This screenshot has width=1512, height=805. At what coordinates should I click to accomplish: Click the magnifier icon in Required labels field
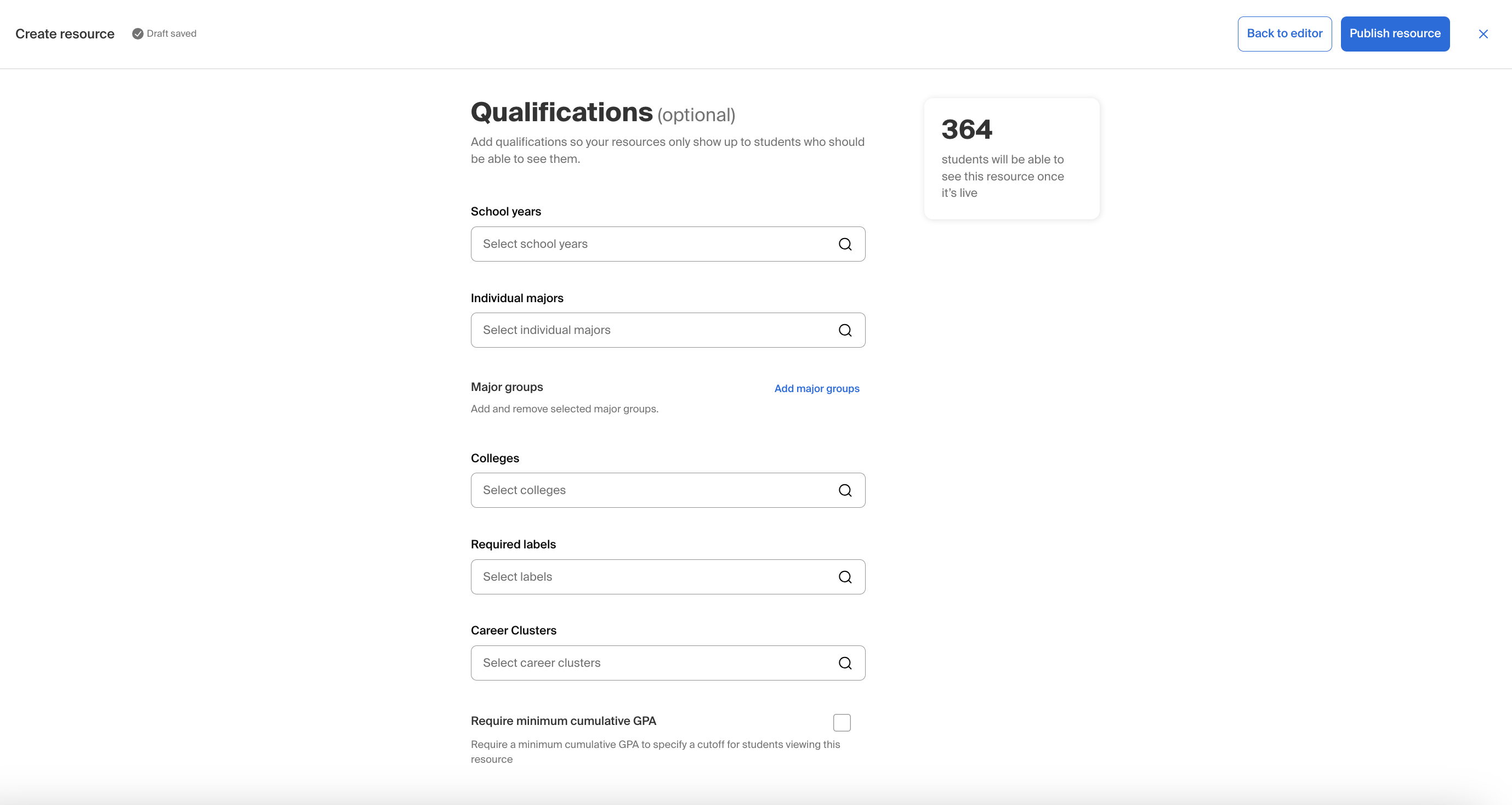pos(845,576)
